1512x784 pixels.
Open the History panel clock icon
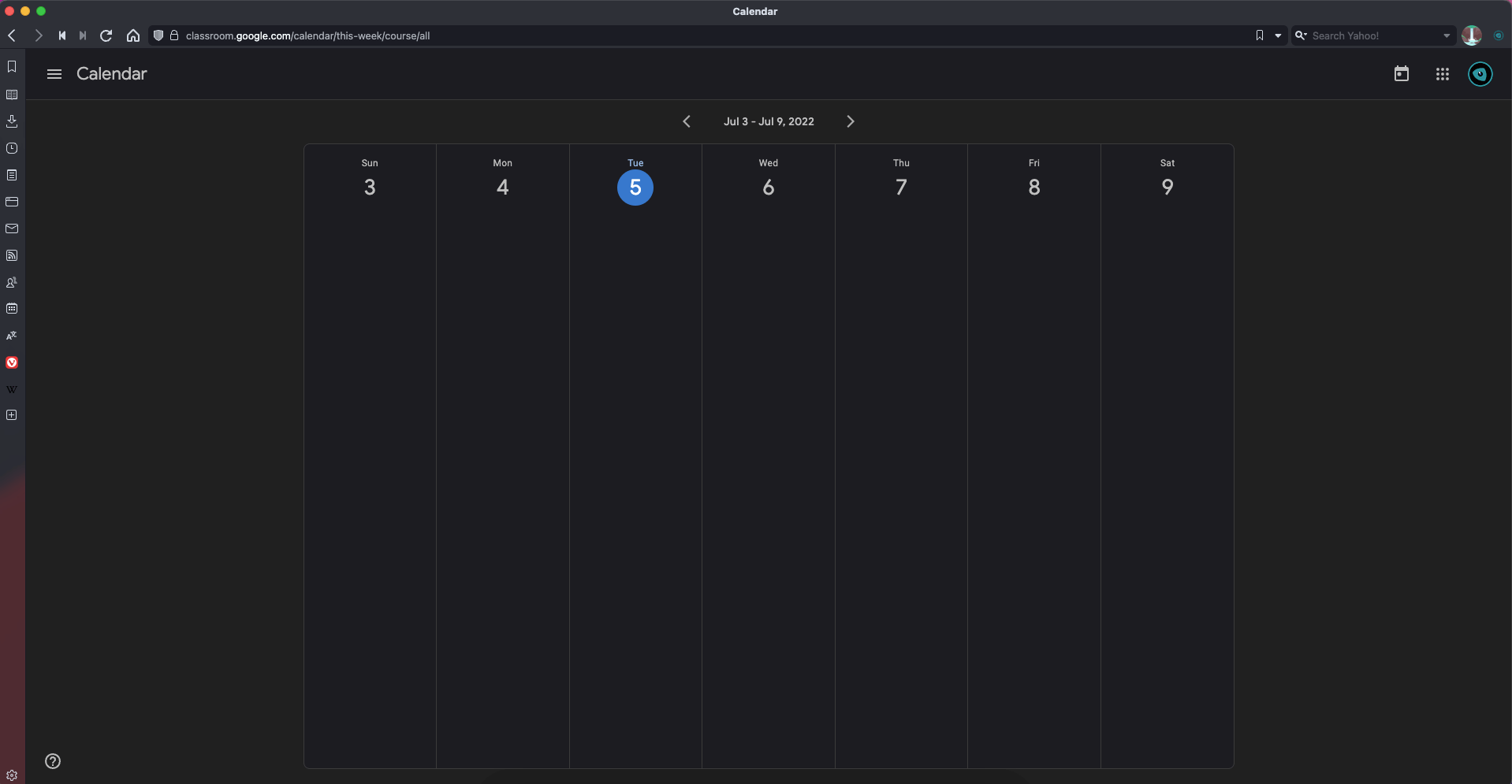click(12, 148)
